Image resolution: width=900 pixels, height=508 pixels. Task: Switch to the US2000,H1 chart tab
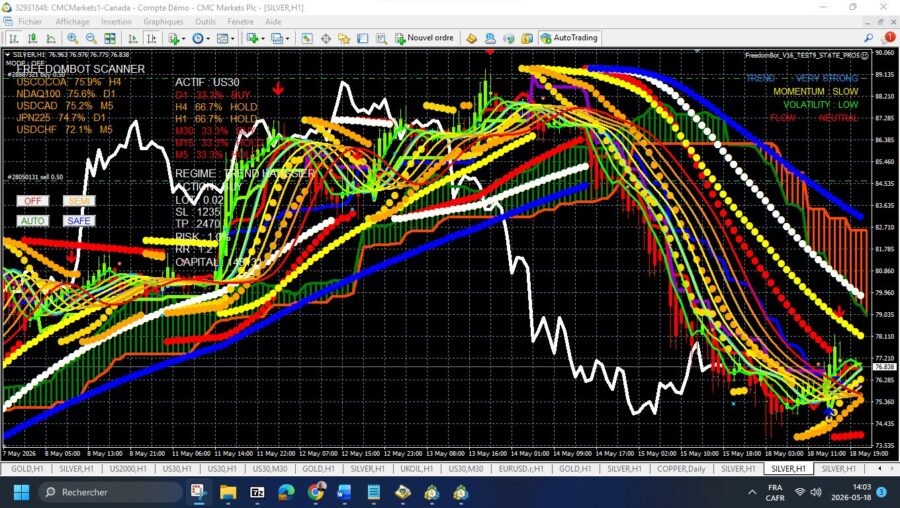(x=128, y=469)
